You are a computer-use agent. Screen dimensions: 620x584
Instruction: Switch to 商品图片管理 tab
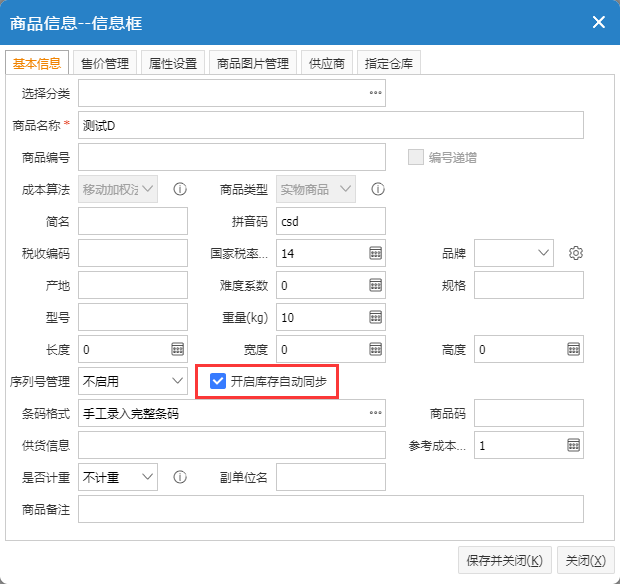[253, 63]
